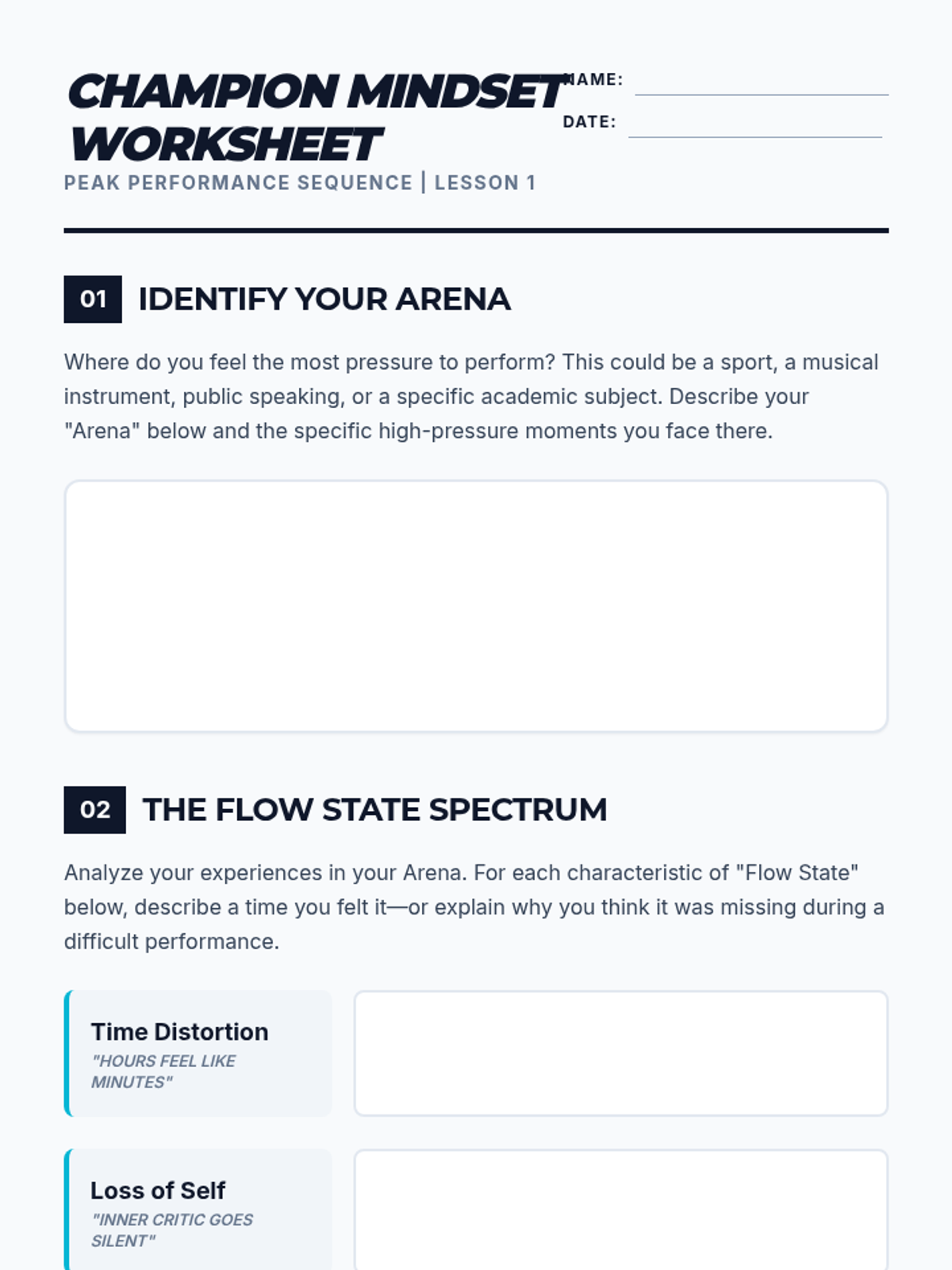952x1270 pixels.
Task: Click the 02 section number badge
Action: pyautogui.click(x=94, y=810)
